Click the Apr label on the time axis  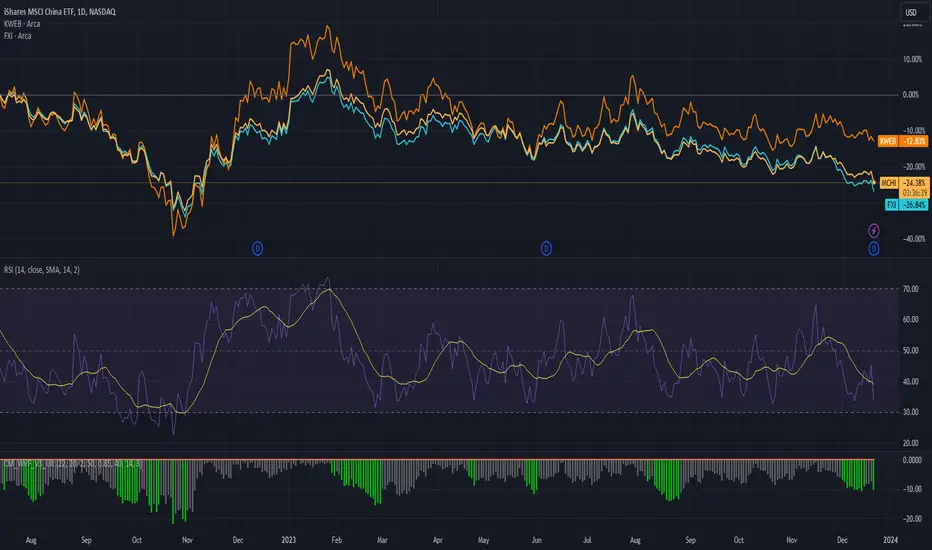coord(438,540)
